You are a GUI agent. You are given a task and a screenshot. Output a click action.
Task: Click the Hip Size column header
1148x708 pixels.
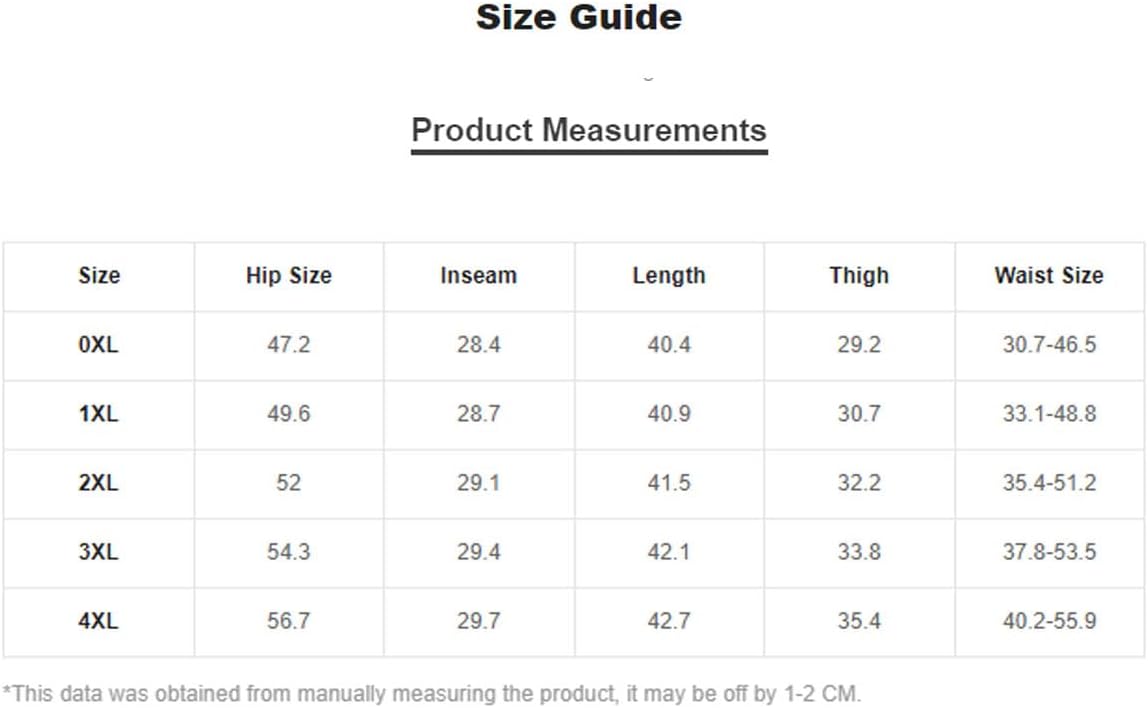click(x=288, y=275)
